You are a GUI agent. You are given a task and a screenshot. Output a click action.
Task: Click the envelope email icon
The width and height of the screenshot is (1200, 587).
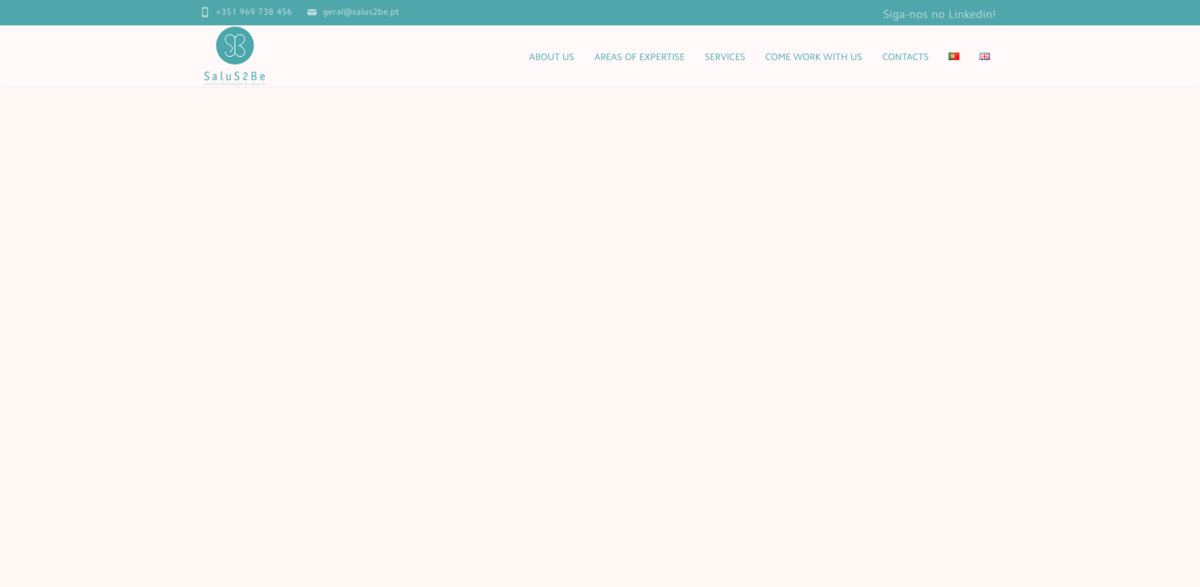click(x=312, y=12)
